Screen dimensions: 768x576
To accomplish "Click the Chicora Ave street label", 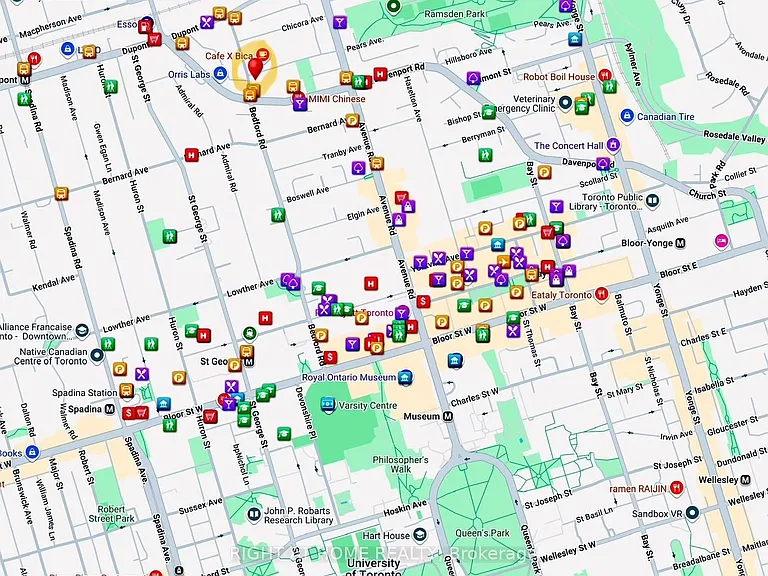I will pos(302,24).
